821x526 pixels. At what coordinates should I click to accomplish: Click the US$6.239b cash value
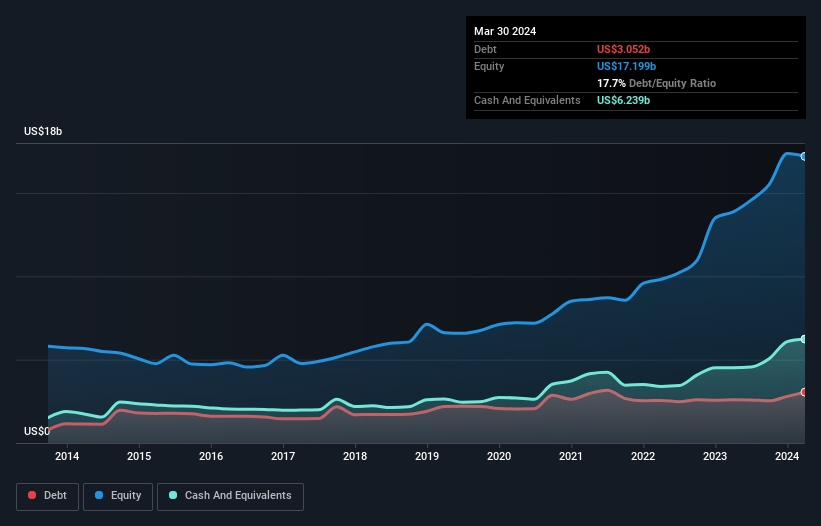coord(623,100)
